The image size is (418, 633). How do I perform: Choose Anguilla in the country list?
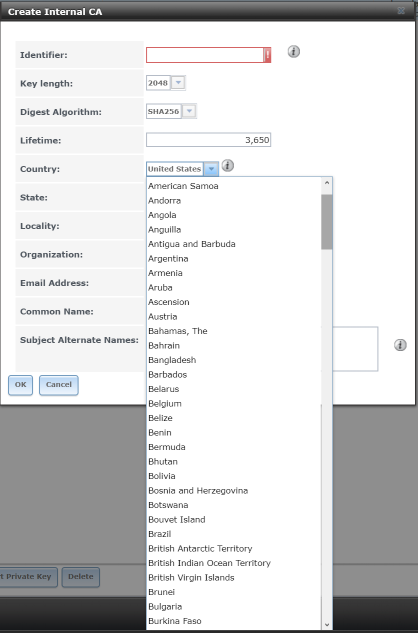(234, 230)
